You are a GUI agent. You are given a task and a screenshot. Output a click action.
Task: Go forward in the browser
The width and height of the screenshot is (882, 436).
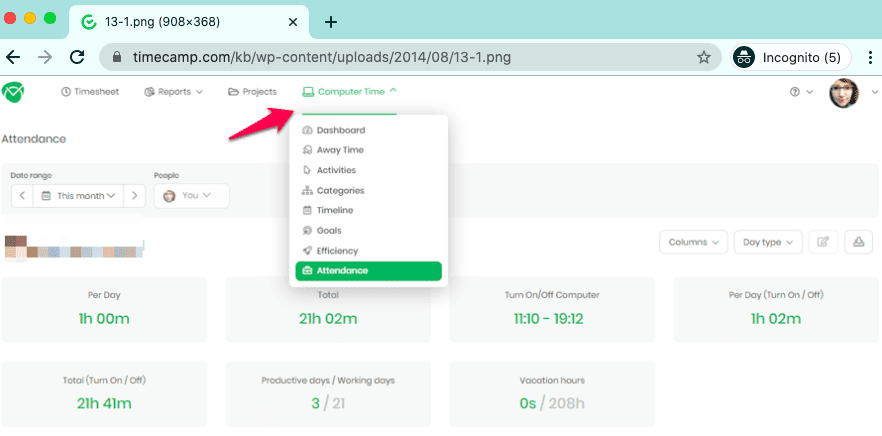45,57
